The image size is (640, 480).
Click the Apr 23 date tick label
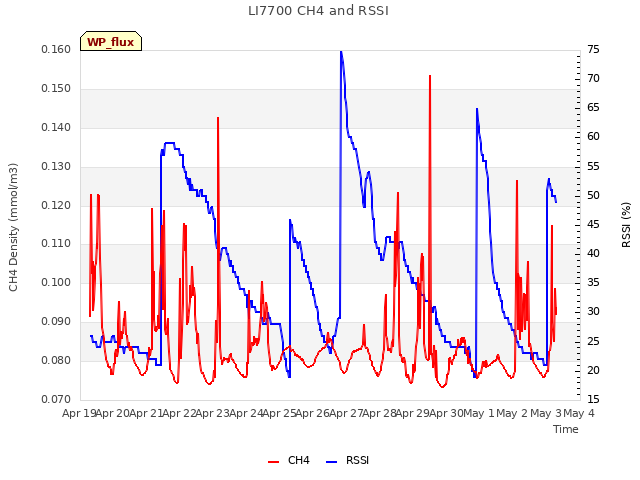pos(213,413)
